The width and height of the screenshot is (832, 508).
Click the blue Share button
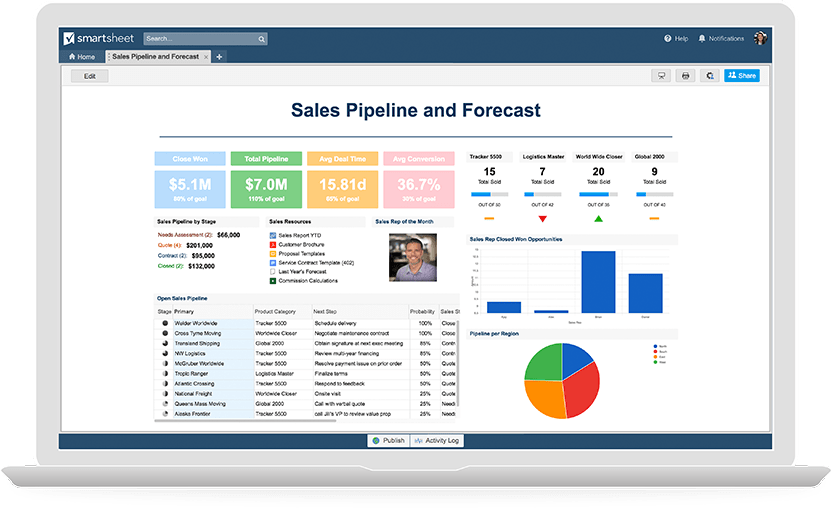coord(742,75)
